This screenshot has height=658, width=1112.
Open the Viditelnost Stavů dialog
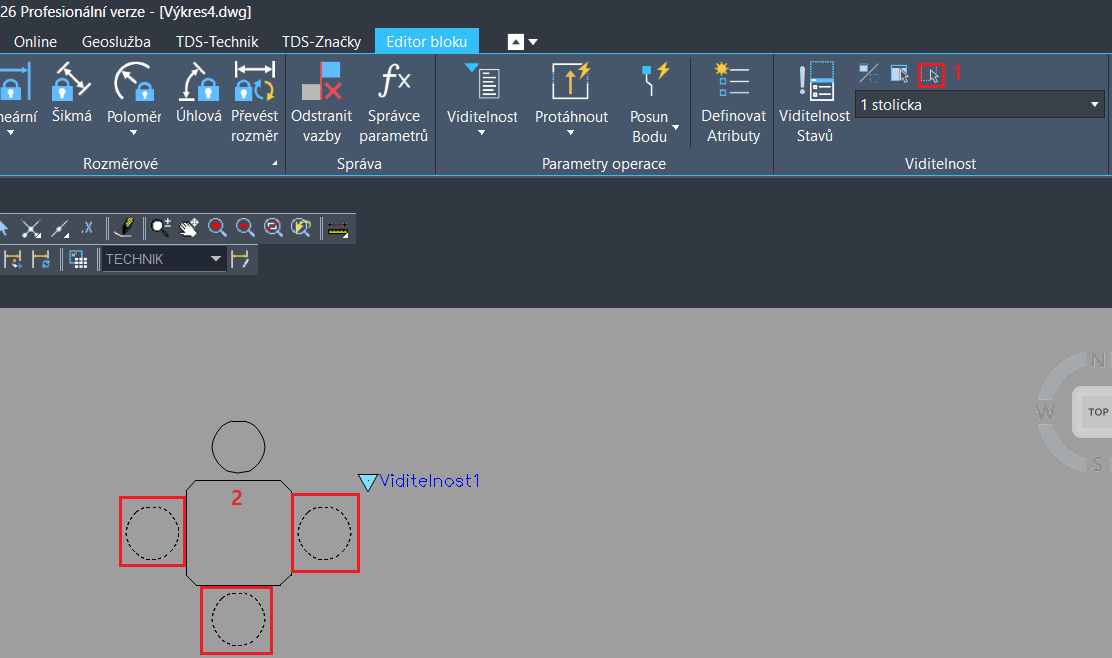coord(814,82)
